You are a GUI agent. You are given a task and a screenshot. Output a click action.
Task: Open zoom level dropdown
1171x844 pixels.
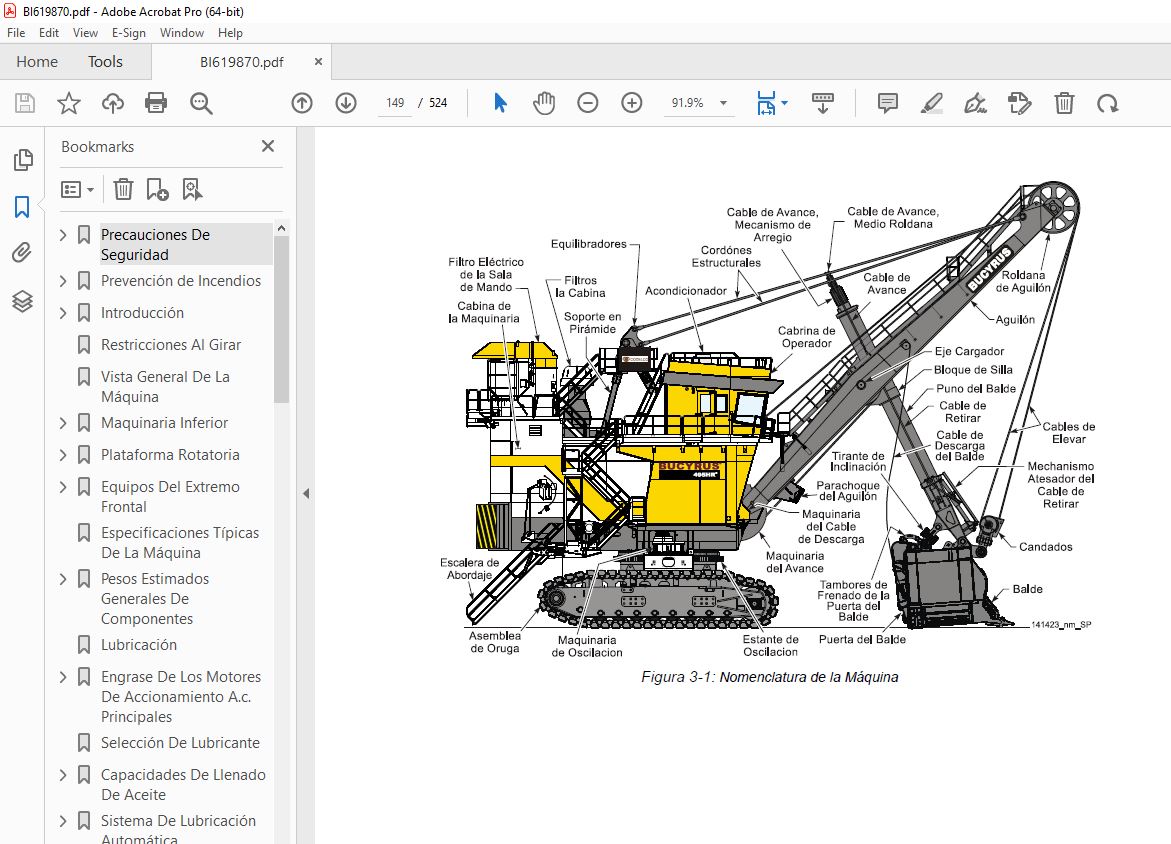click(x=723, y=103)
